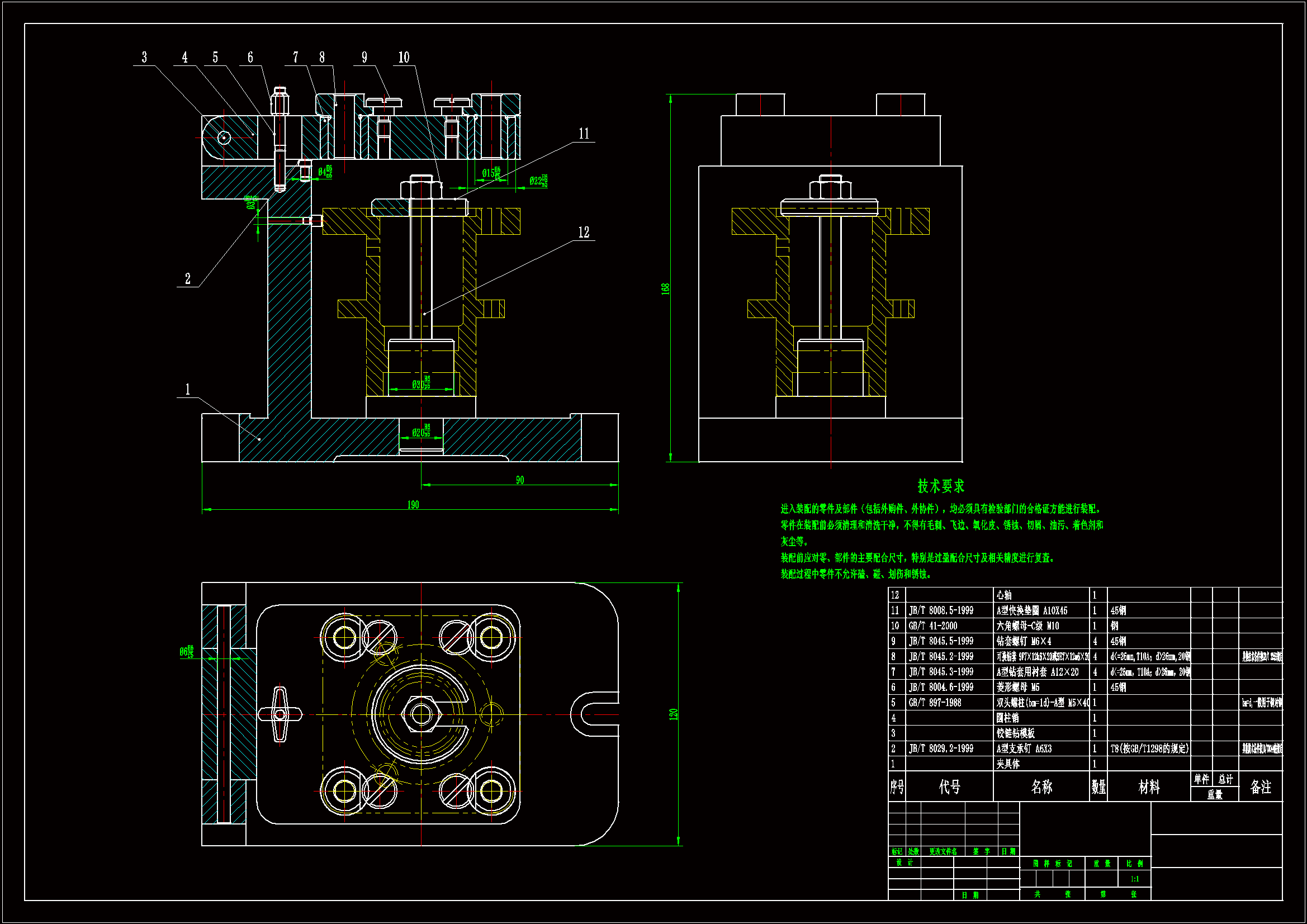Select the 120 width dimension text
Viewport: 1307px width, 924px height.
pos(673,714)
